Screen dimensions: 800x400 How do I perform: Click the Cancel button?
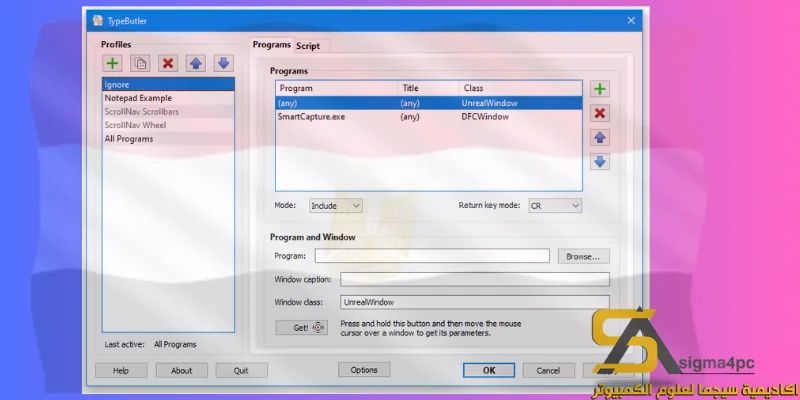[x=548, y=370]
